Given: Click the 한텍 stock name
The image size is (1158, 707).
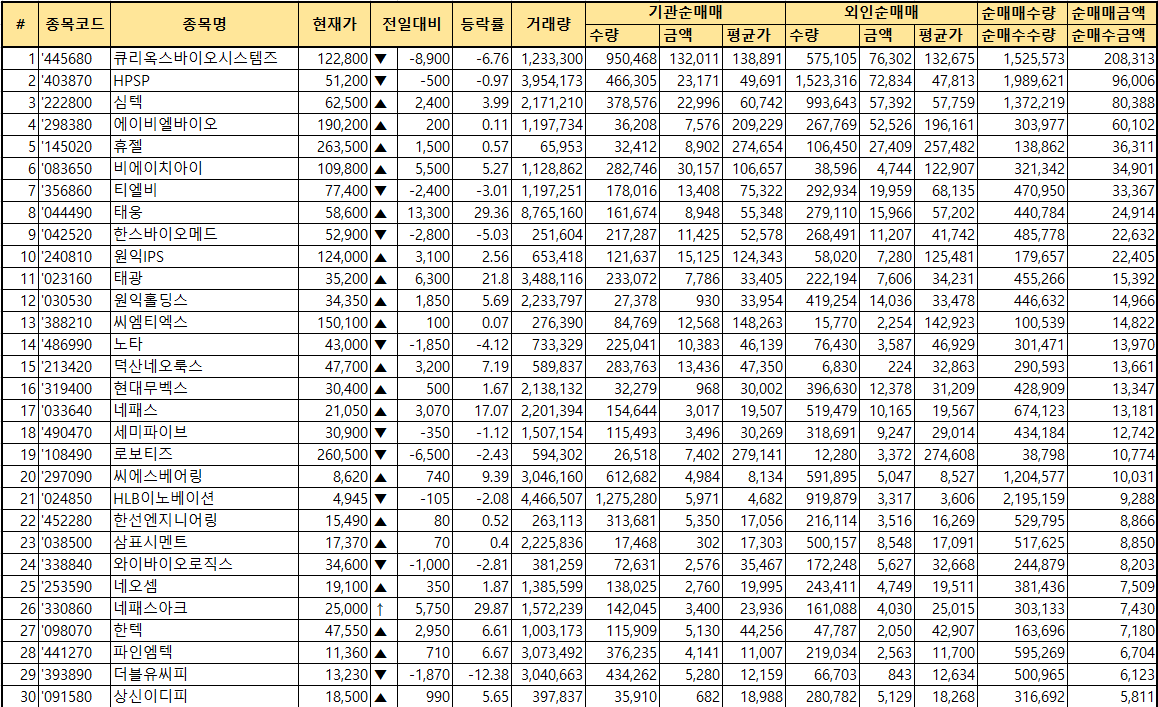Looking at the screenshot, I should (x=128, y=630).
